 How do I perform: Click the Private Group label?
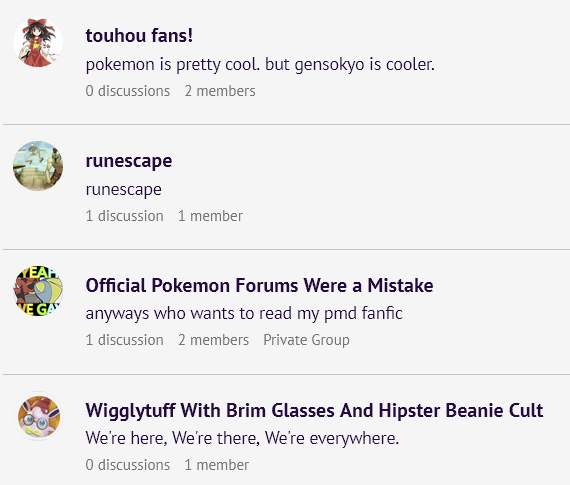click(x=306, y=340)
